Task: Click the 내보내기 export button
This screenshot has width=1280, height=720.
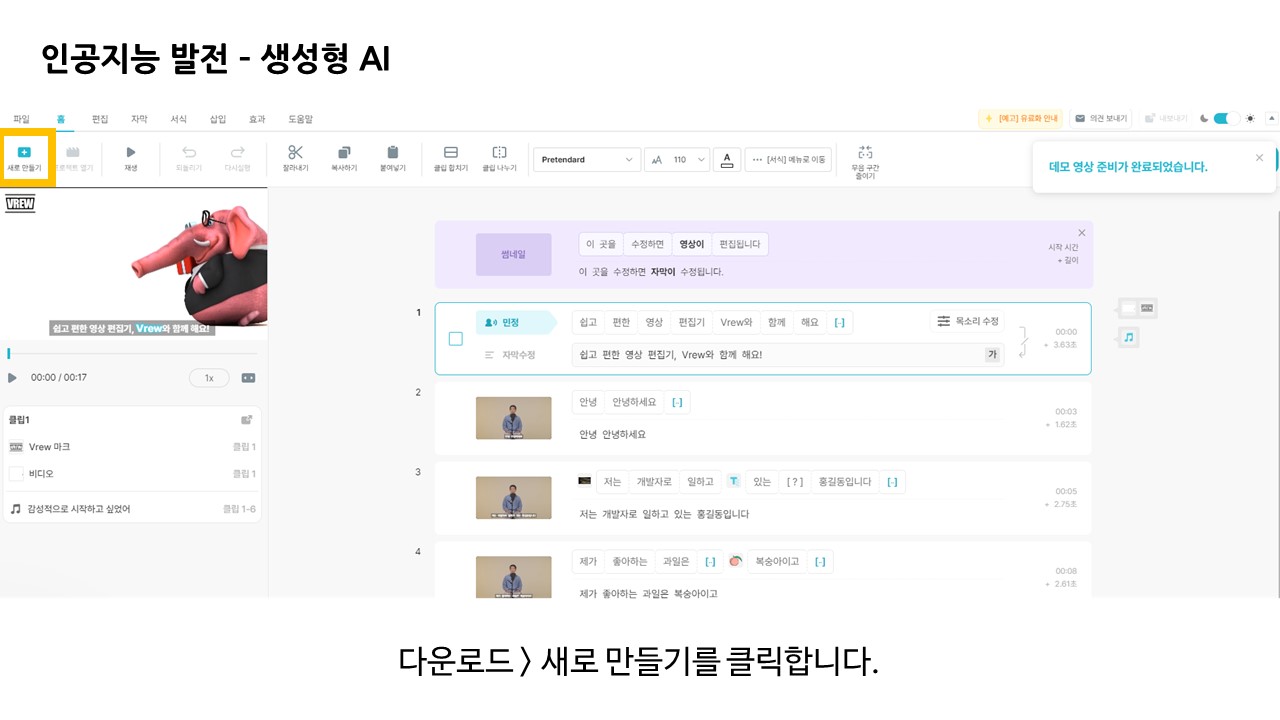Action: 1165,118
